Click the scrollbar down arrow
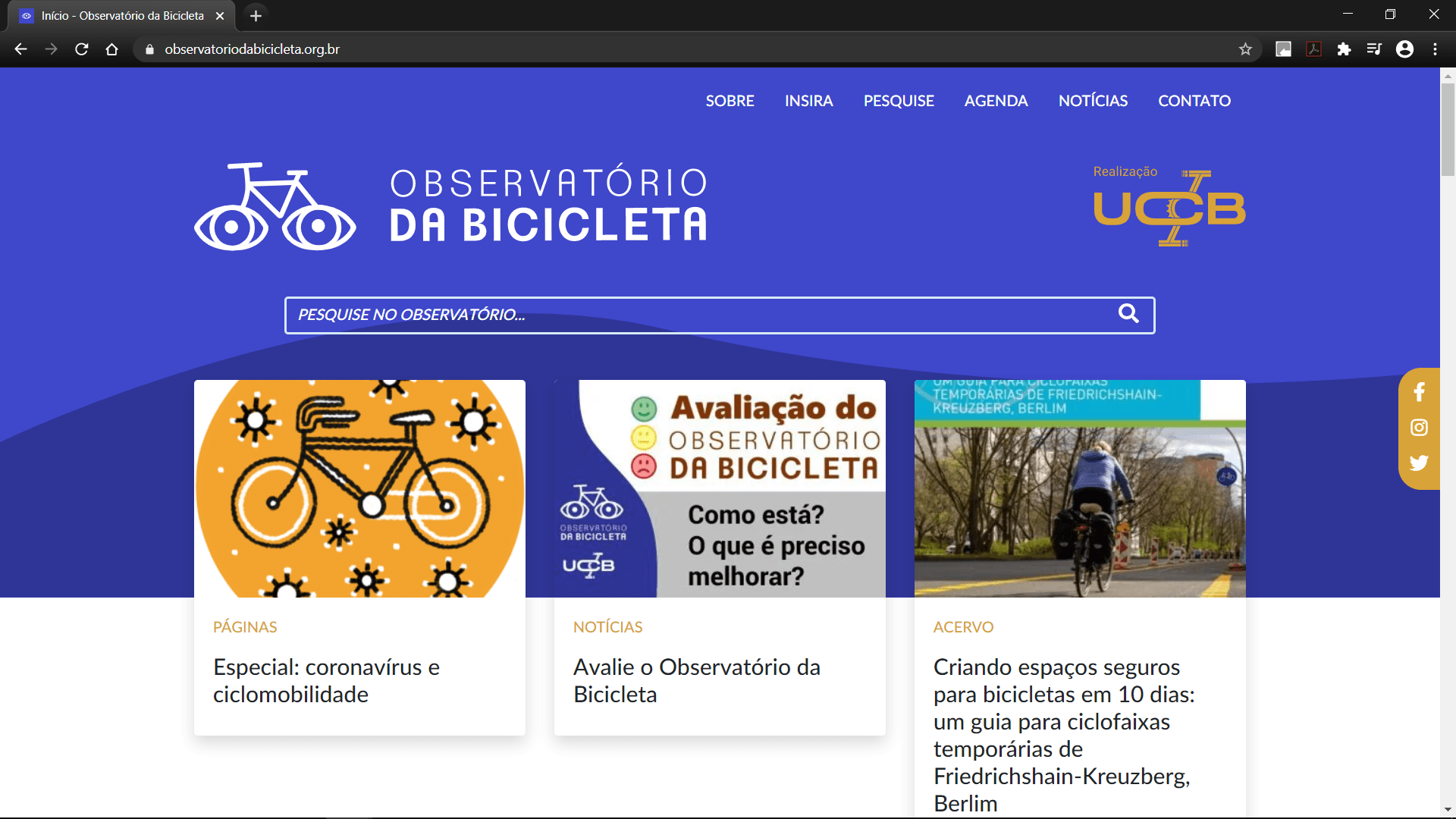The image size is (1456, 819). click(1448, 808)
